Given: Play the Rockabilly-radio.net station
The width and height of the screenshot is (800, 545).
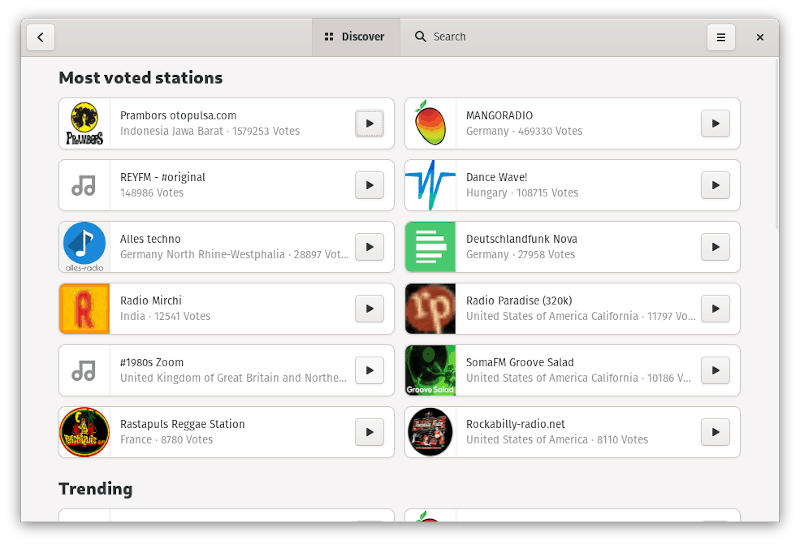Looking at the screenshot, I should (715, 432).
